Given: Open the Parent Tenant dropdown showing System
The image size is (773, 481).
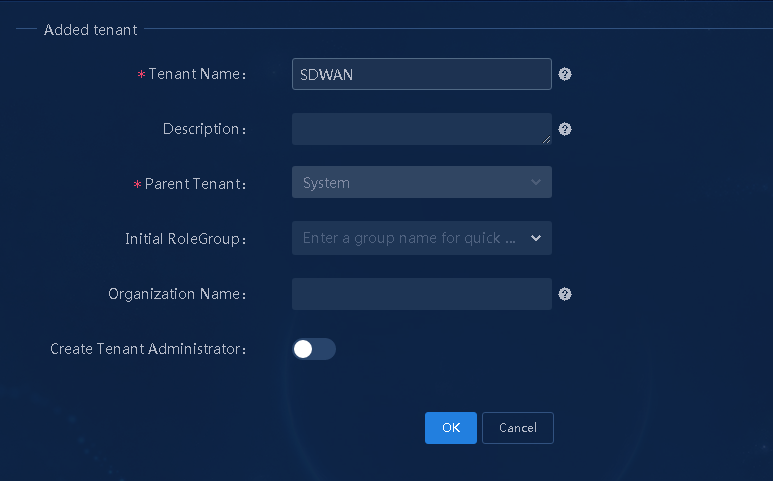Looking at the screenshot, I should pyautogui.click(x=422, y=182).
